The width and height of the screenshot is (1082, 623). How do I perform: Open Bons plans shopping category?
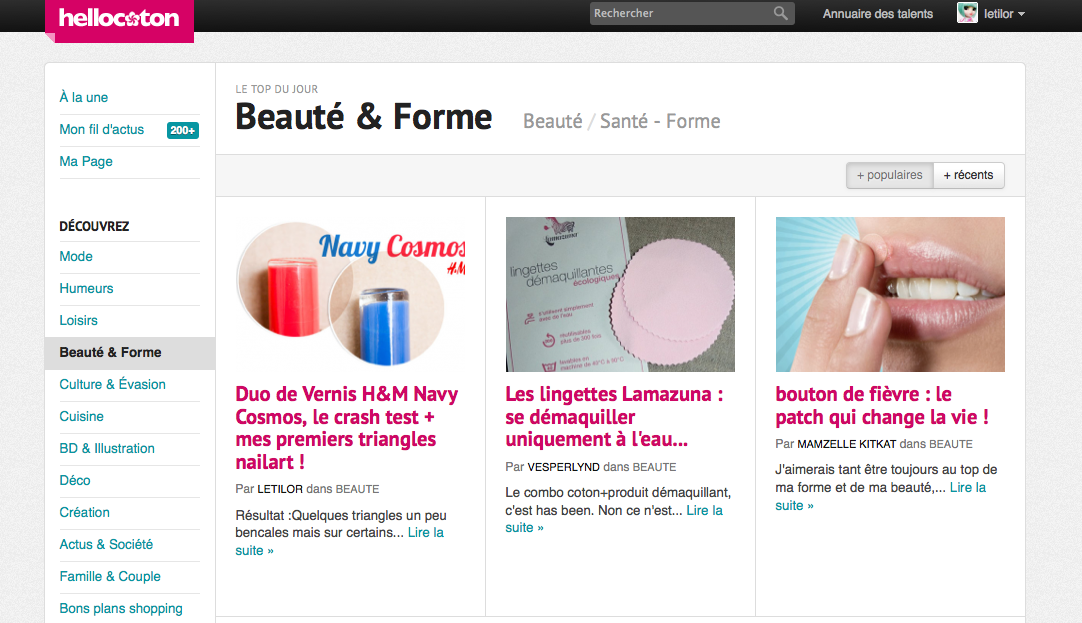coord(121,609)
